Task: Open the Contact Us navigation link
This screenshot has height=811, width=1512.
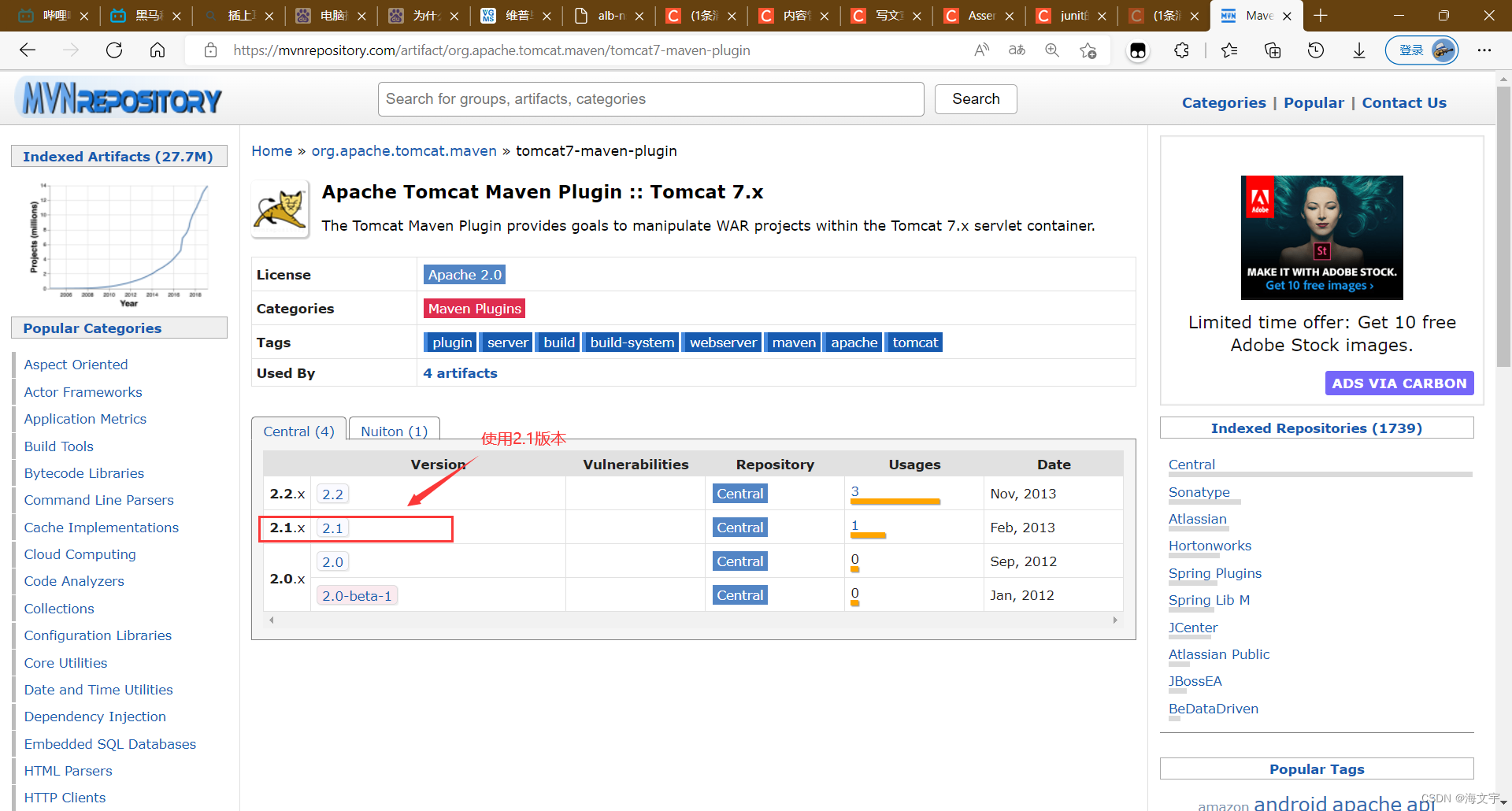Action: (1404, 102)
